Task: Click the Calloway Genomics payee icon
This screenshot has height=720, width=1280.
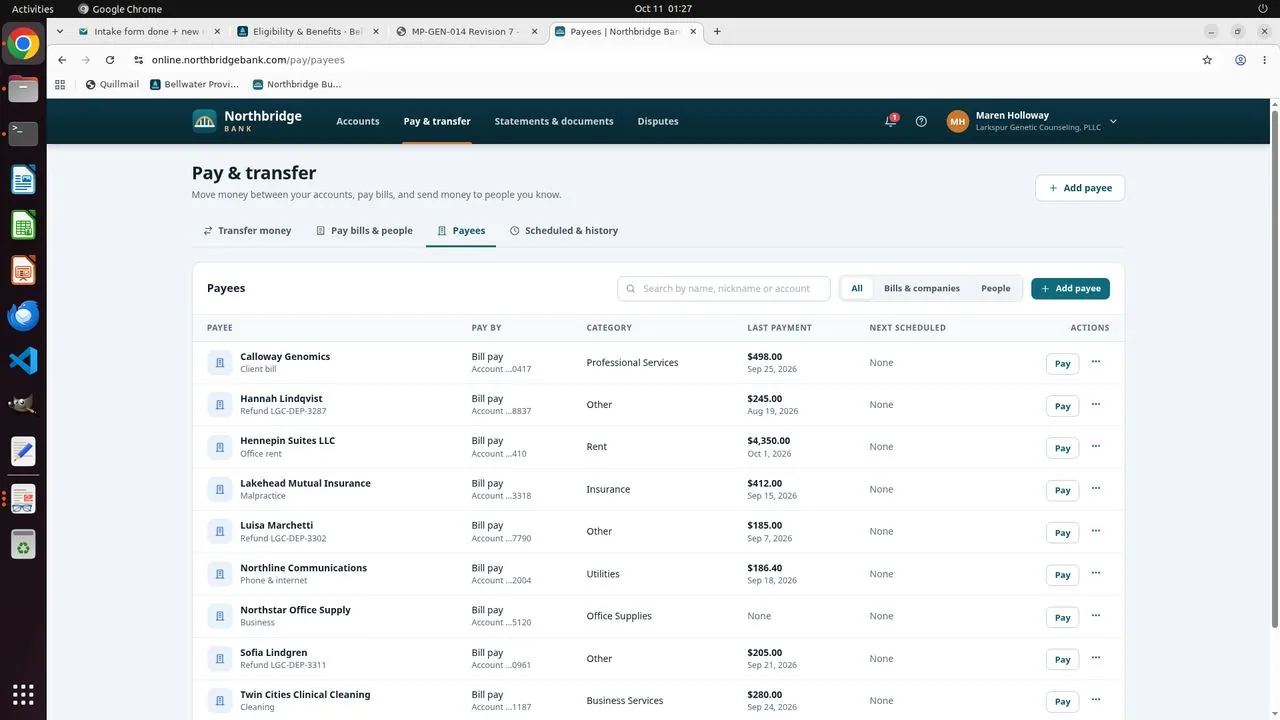Action: click(x=220, y=363)
